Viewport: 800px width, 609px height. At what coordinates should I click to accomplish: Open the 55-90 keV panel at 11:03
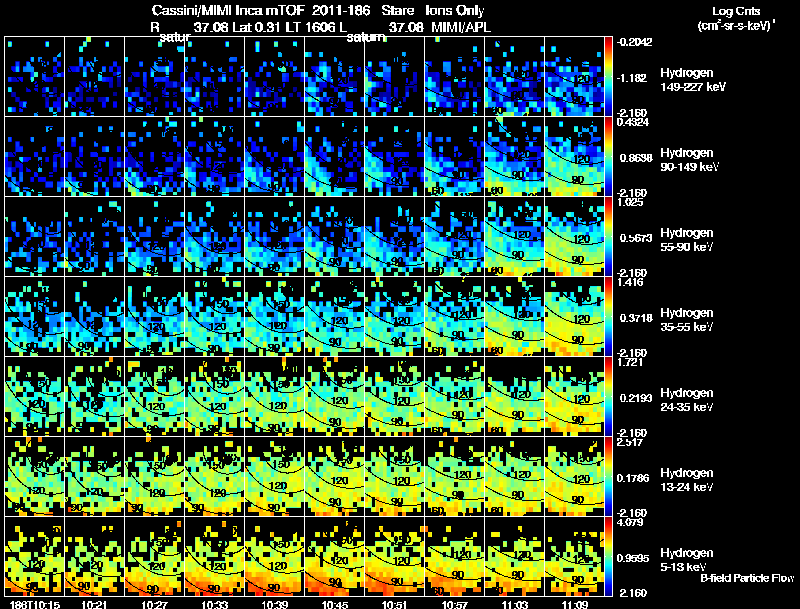click(x=514, y=236)
